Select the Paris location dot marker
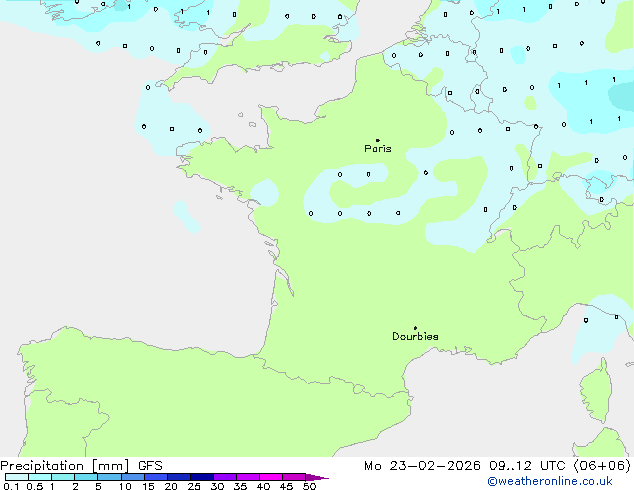Viewport: 634px width, 490px height. point(378,140)
